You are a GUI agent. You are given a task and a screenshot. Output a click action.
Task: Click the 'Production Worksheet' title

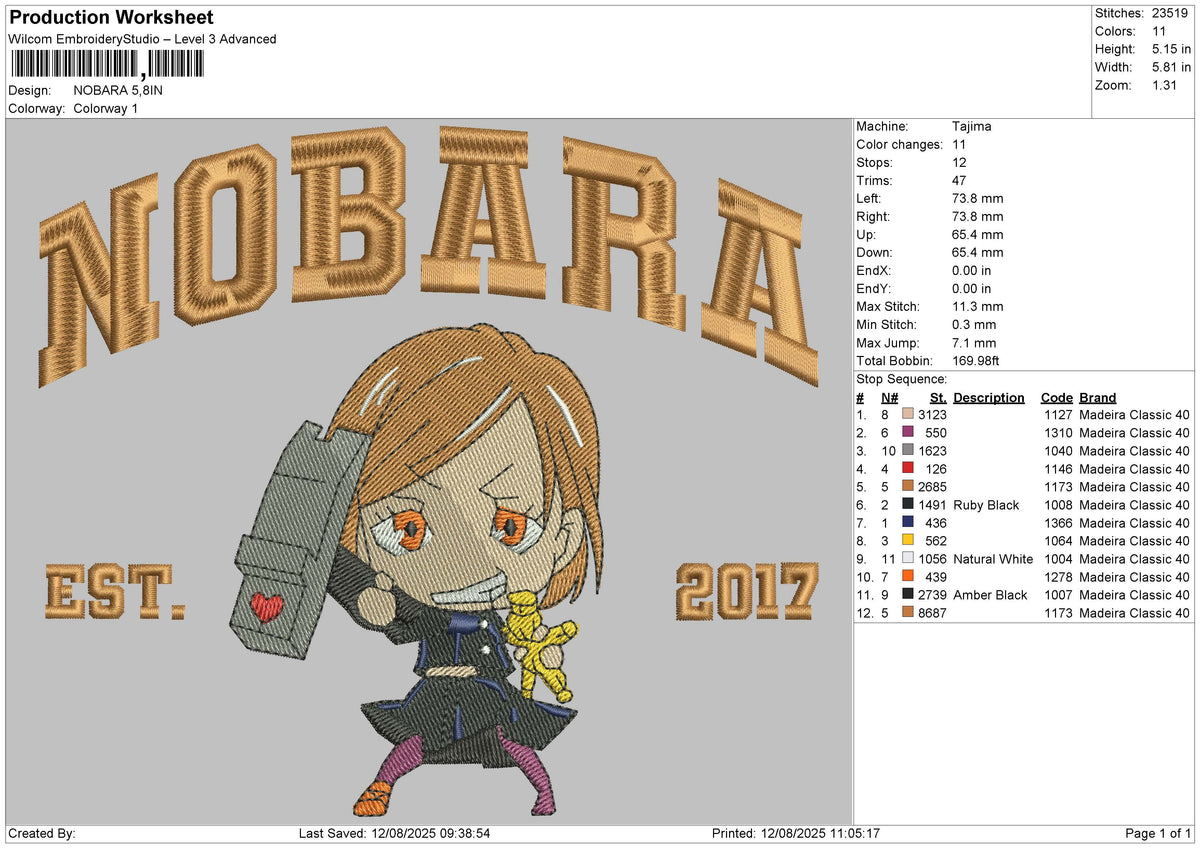pos(110,18)
